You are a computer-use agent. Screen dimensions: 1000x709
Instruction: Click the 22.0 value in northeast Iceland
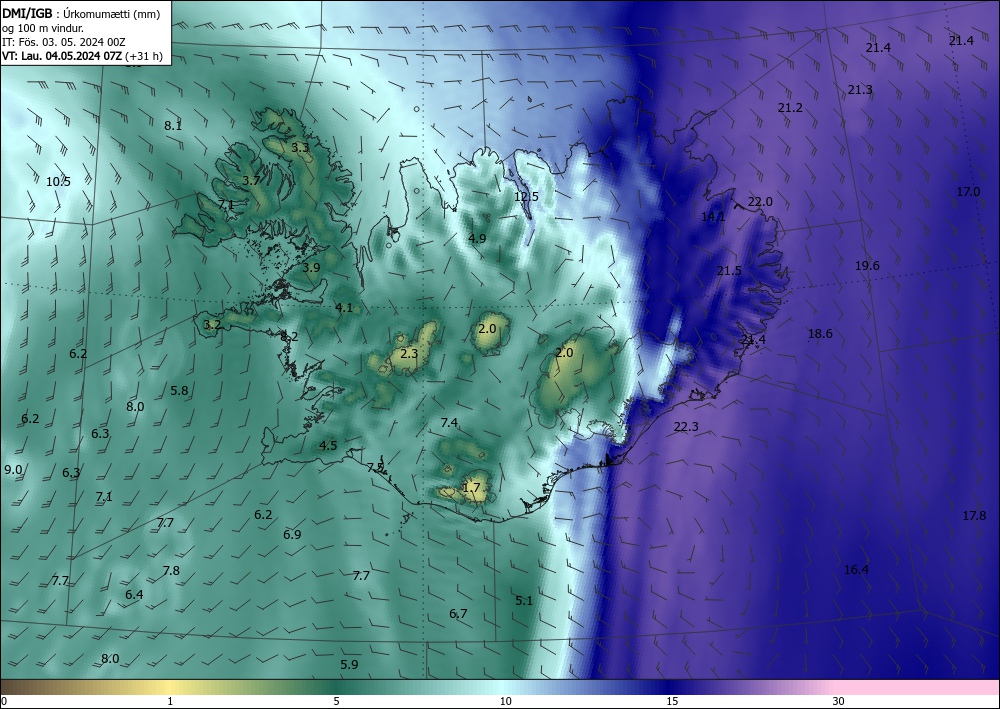coord(760,202)
